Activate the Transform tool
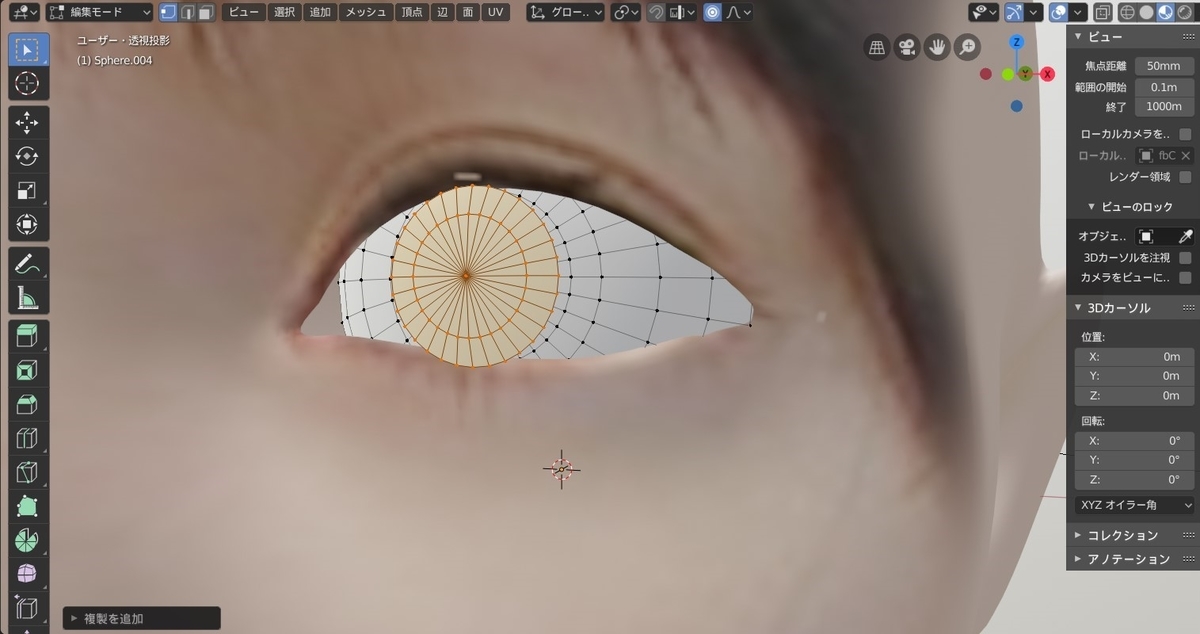 pyautogui.click(x=27, y=224)
